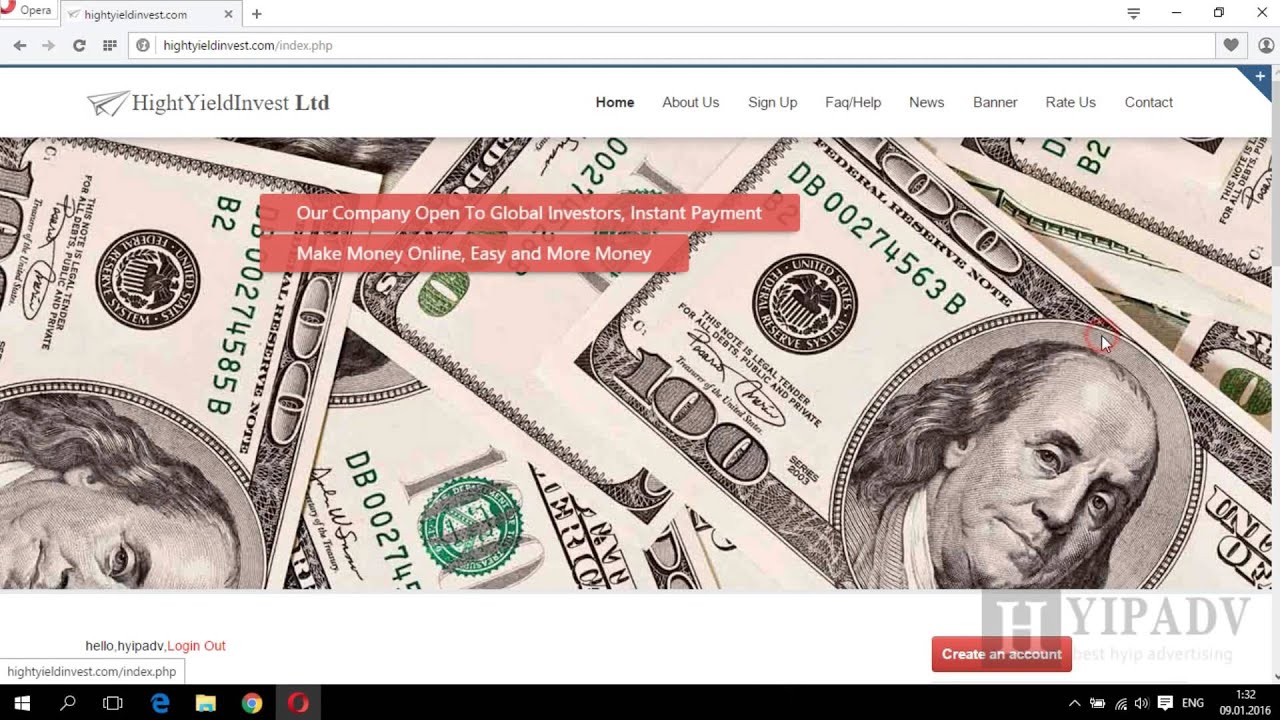1280x720 pixels.
Task: Open Speed Dial grid icon
Action: (110, 45)
